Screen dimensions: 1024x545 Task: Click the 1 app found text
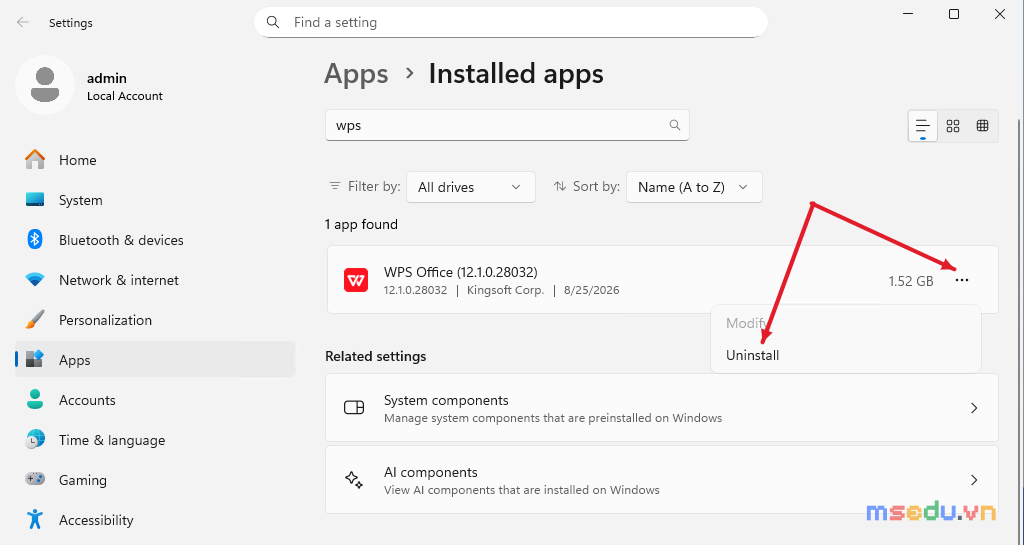pyautogui.click(x=361, y=225)
